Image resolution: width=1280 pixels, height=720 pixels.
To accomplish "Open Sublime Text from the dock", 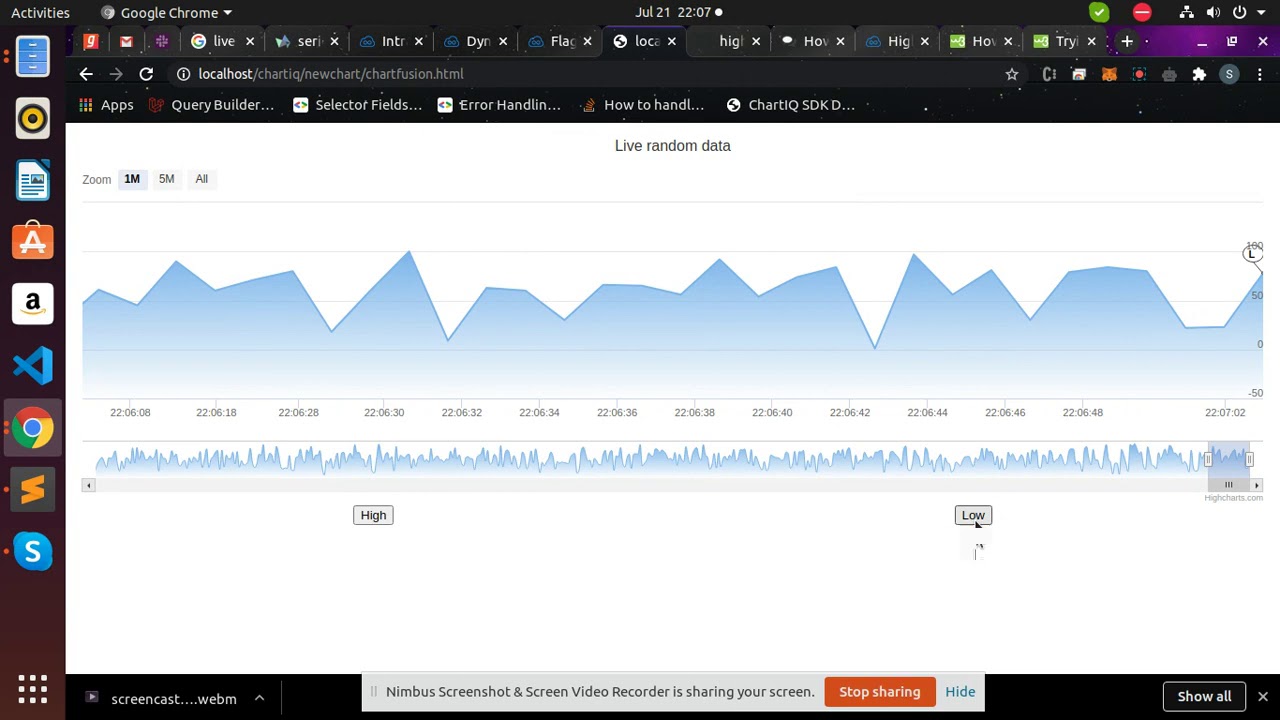I will 32,490.
